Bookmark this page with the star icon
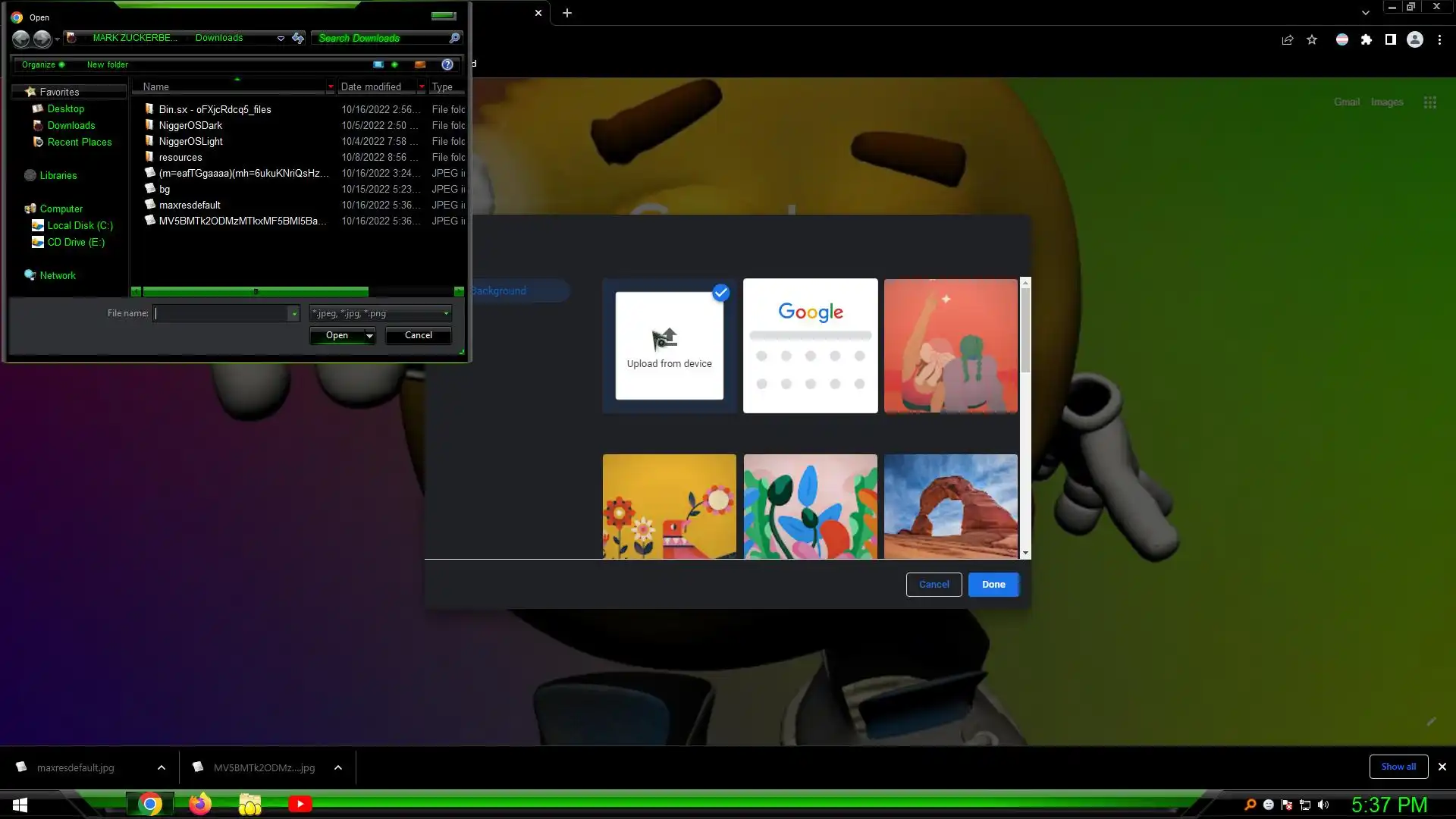Image resolution: width=1456 pixels, height=819 pixels. pyautogui.click(x=1312, y=40)
